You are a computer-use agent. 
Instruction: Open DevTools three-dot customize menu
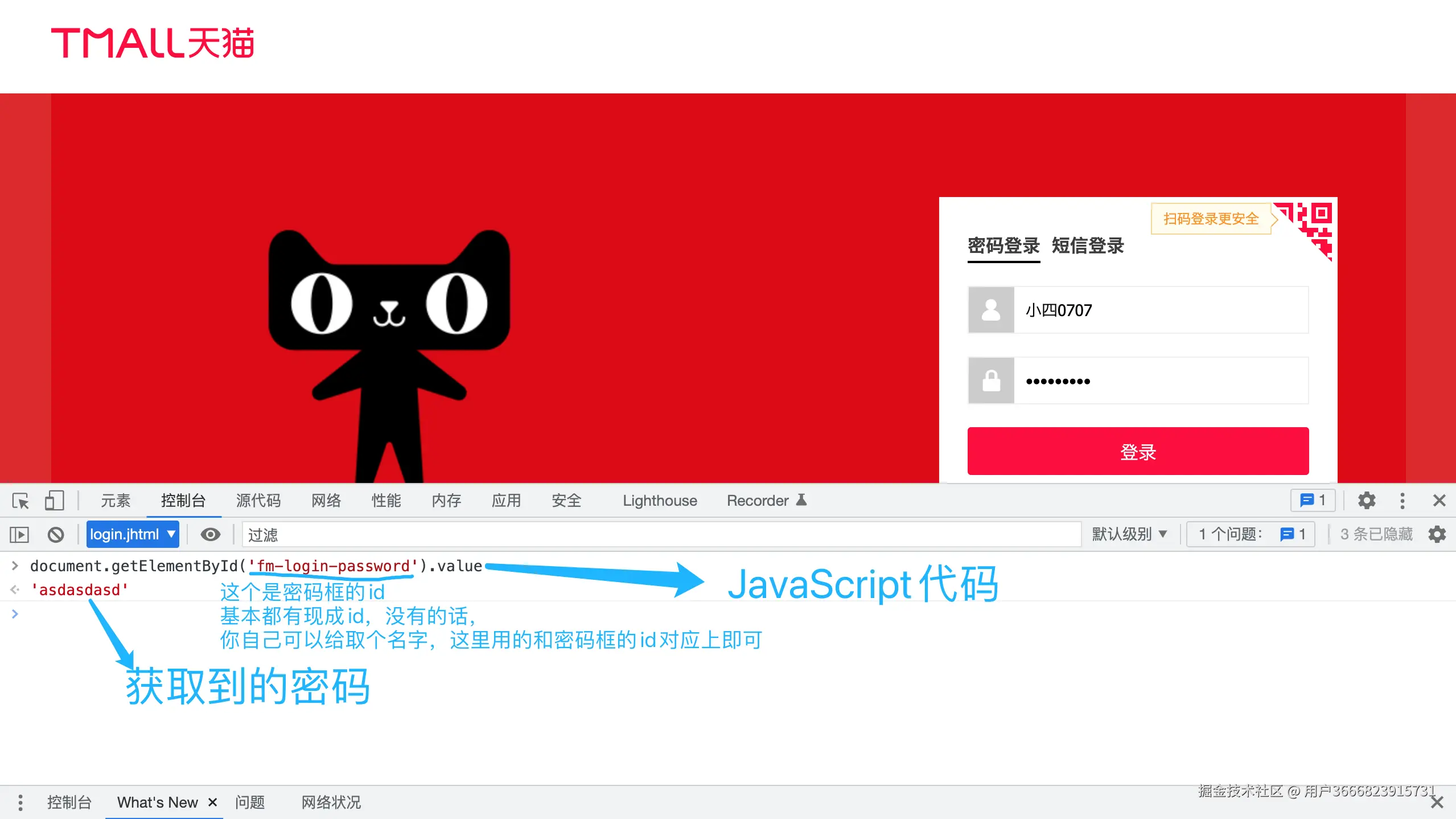pos(1402,501)
